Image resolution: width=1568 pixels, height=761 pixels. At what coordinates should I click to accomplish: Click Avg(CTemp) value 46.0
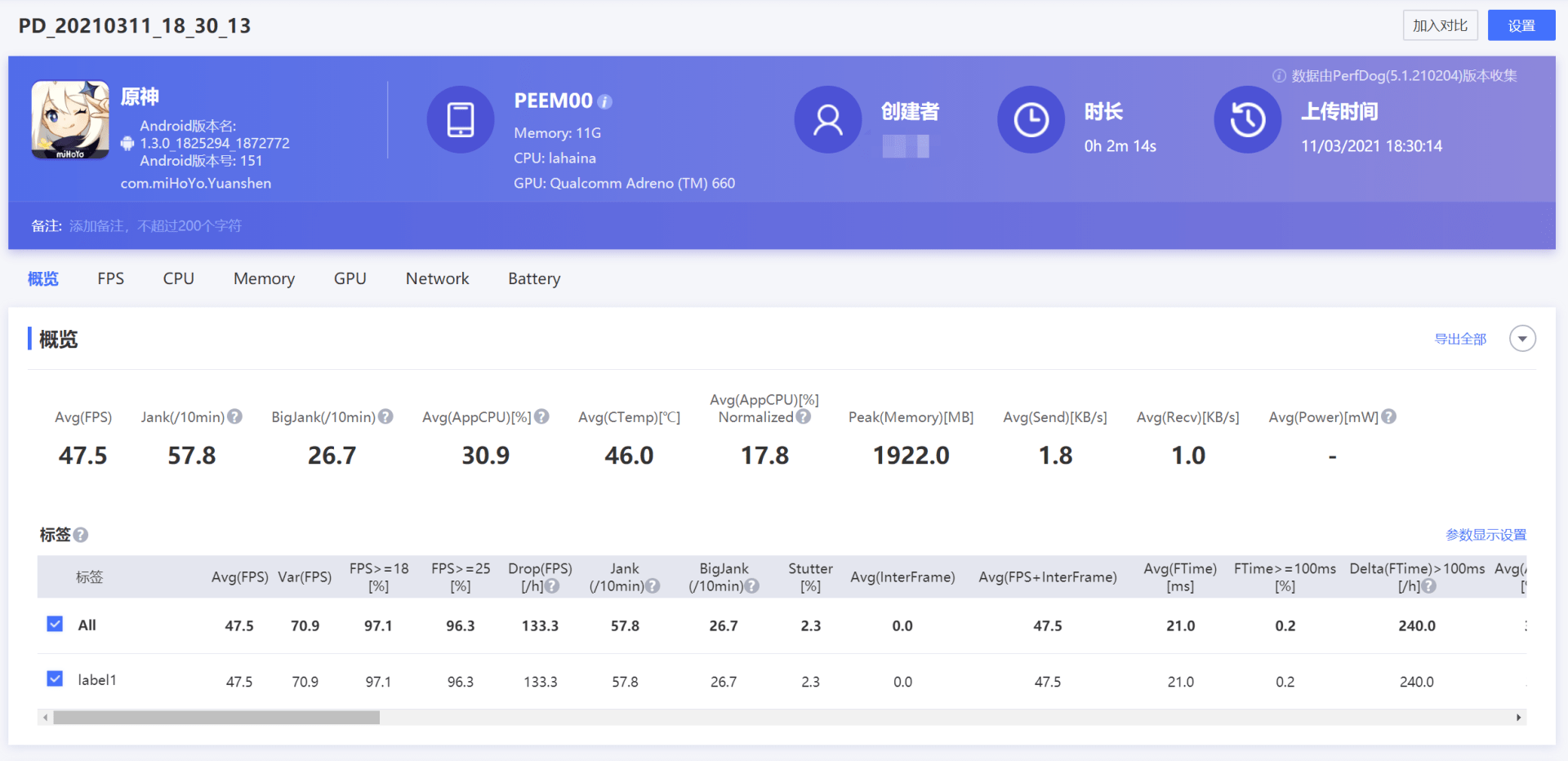coord(629,456)
